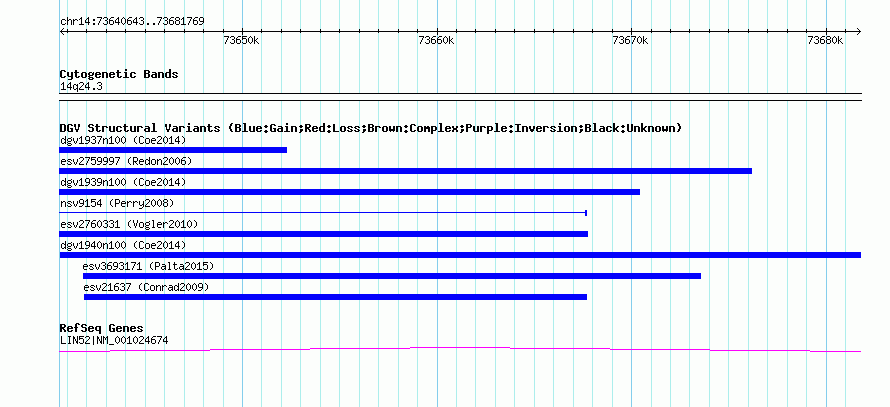Select the esv2760331 blue gain bar

pyautogui.click(x=324, y=234)
